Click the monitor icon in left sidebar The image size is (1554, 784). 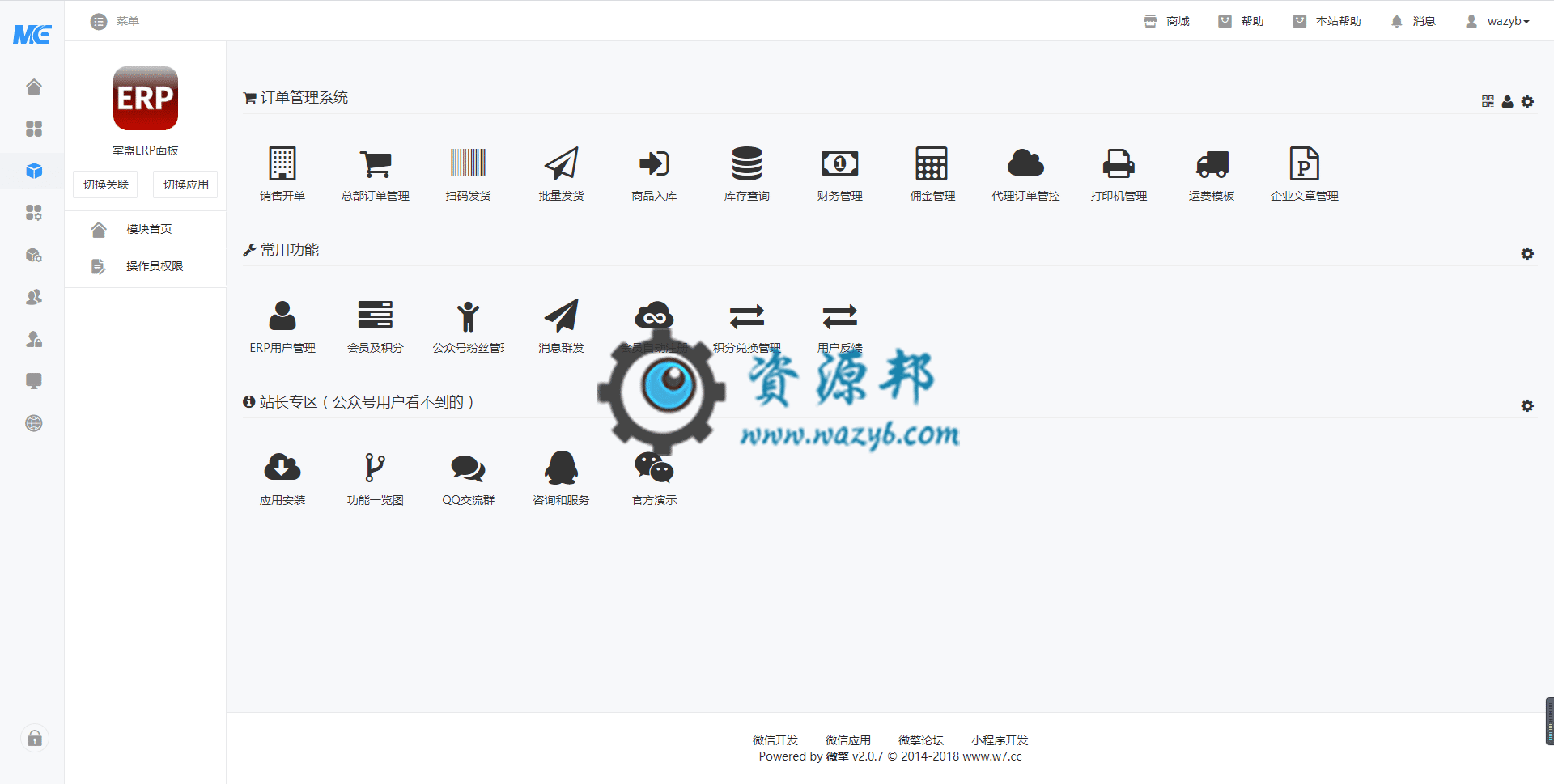pyautogui.click(x=34, y=381)
